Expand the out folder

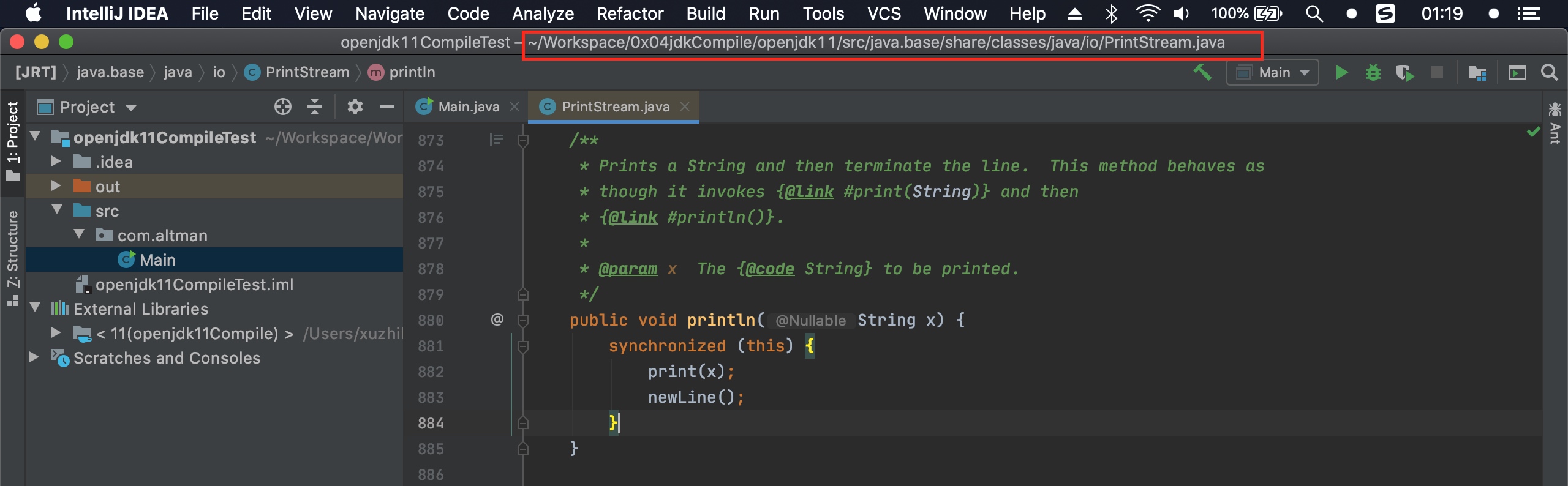click(56, 186)
